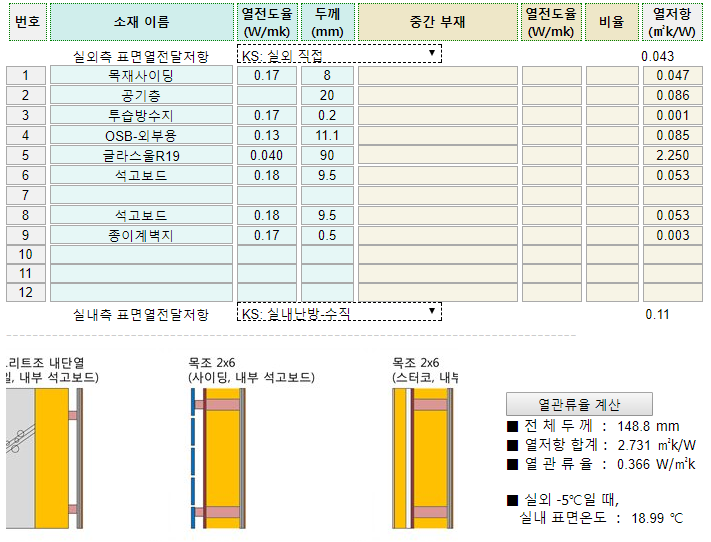Open the 실내측 표면열전달저항 dropdown
The width and height of the screenshot is (711, 542).
(339, 312)
